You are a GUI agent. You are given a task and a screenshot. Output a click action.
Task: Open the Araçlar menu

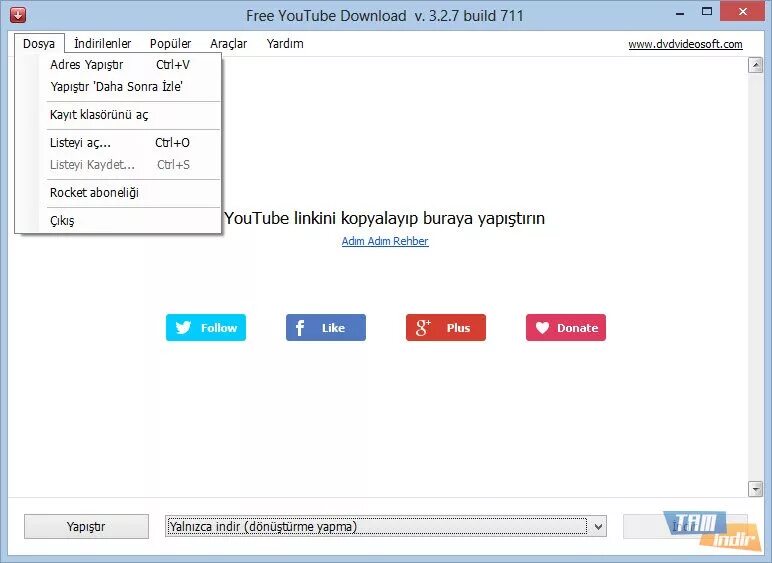228,43
